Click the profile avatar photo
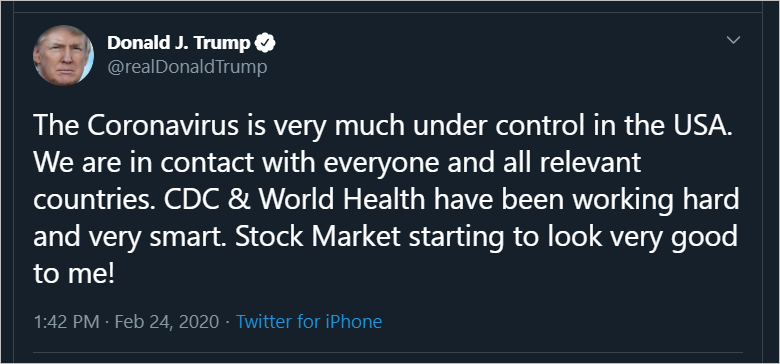 pyautogui.click(x=63, y=55)
